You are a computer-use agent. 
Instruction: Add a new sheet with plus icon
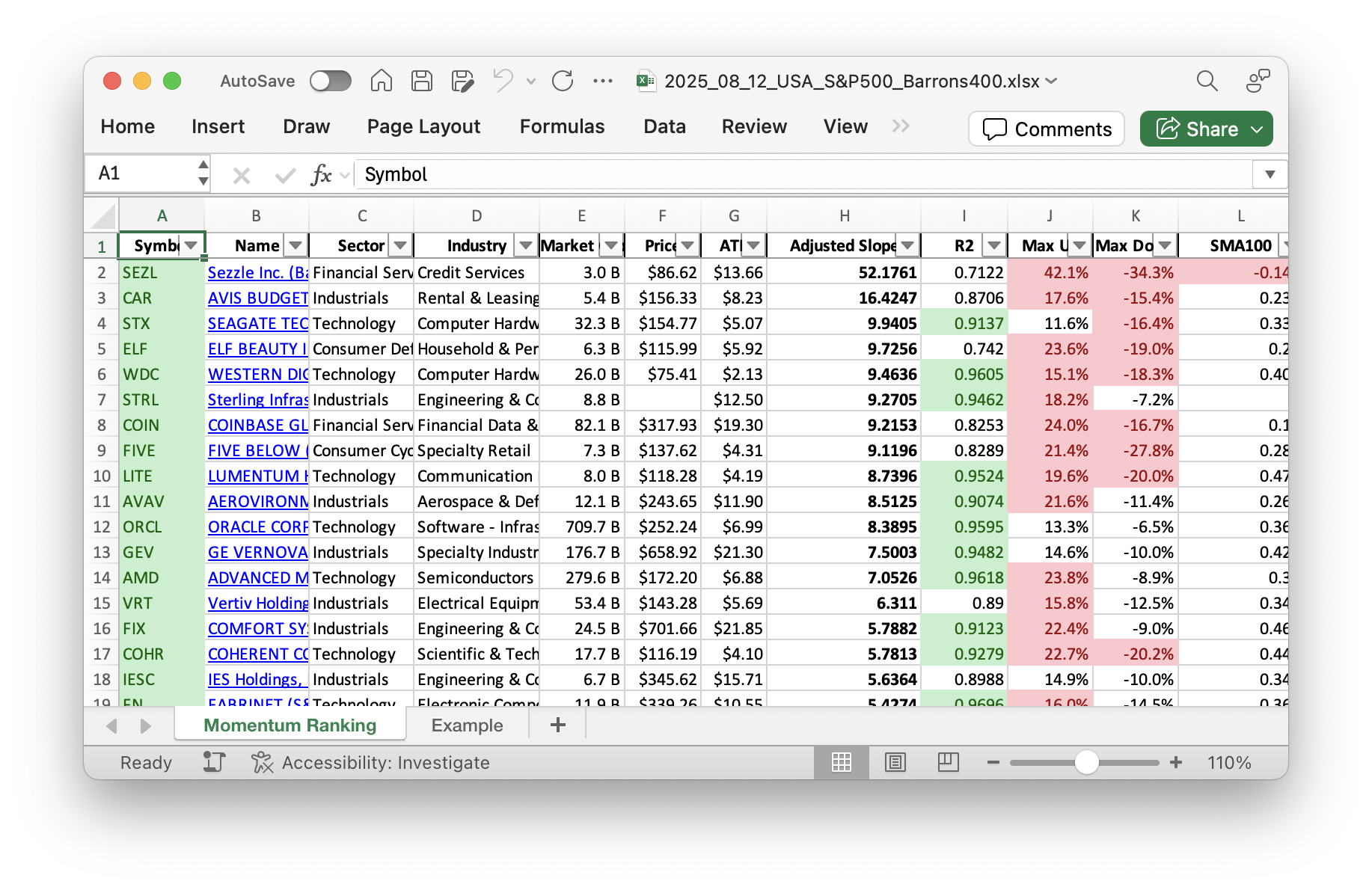tap(557, 725)
